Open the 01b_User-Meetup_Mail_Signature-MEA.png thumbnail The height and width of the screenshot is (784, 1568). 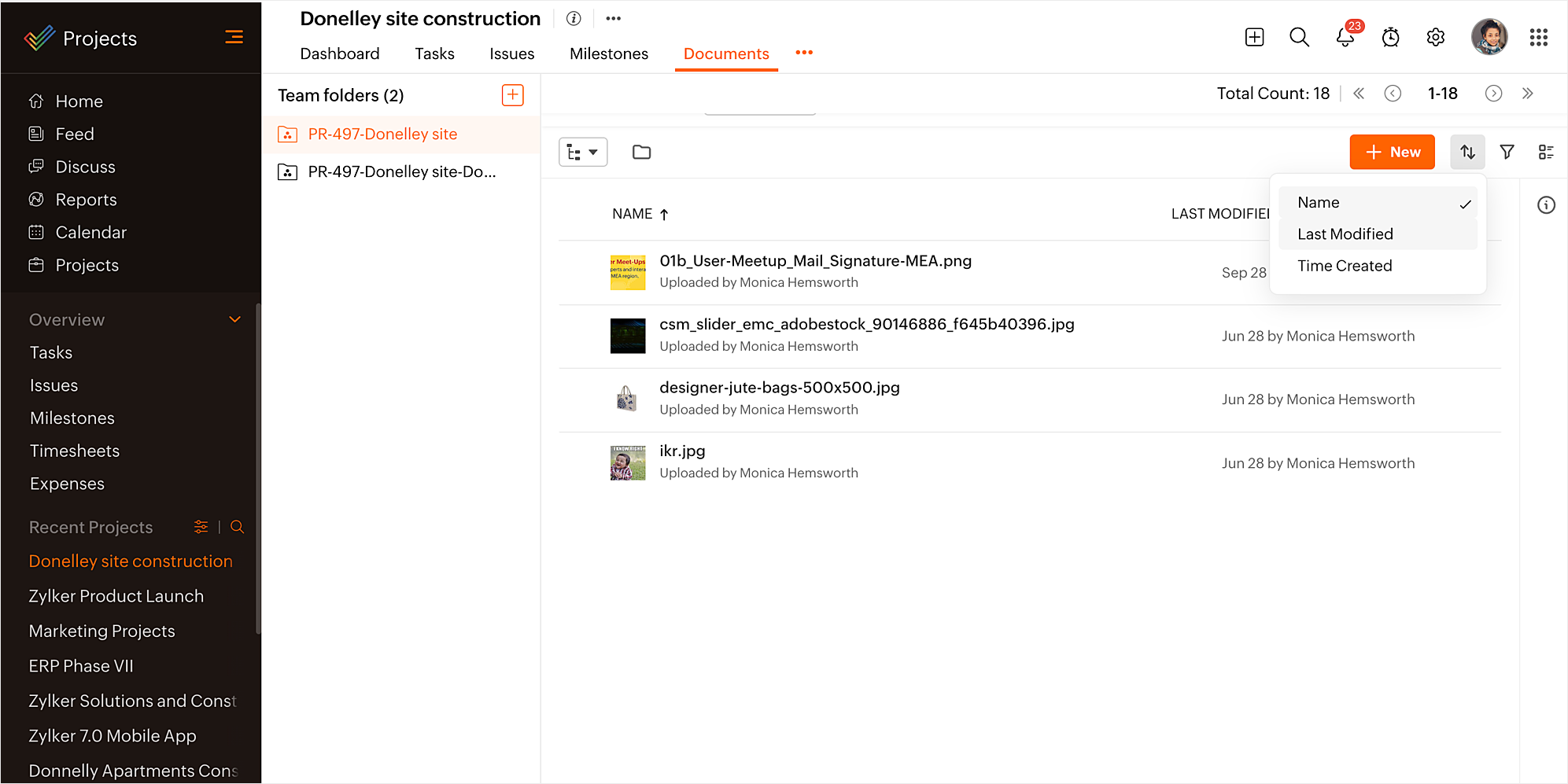(x=628, y=272)
